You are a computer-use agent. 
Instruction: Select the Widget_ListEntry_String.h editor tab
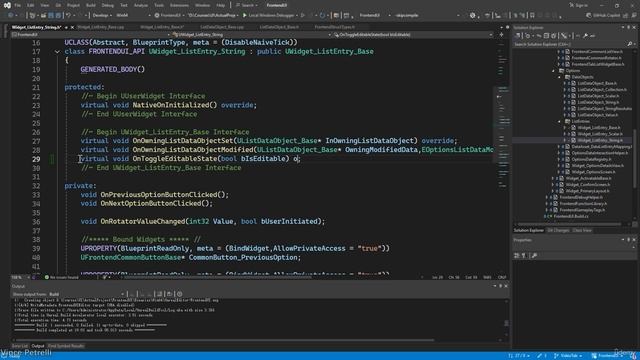tap(36, 27)
